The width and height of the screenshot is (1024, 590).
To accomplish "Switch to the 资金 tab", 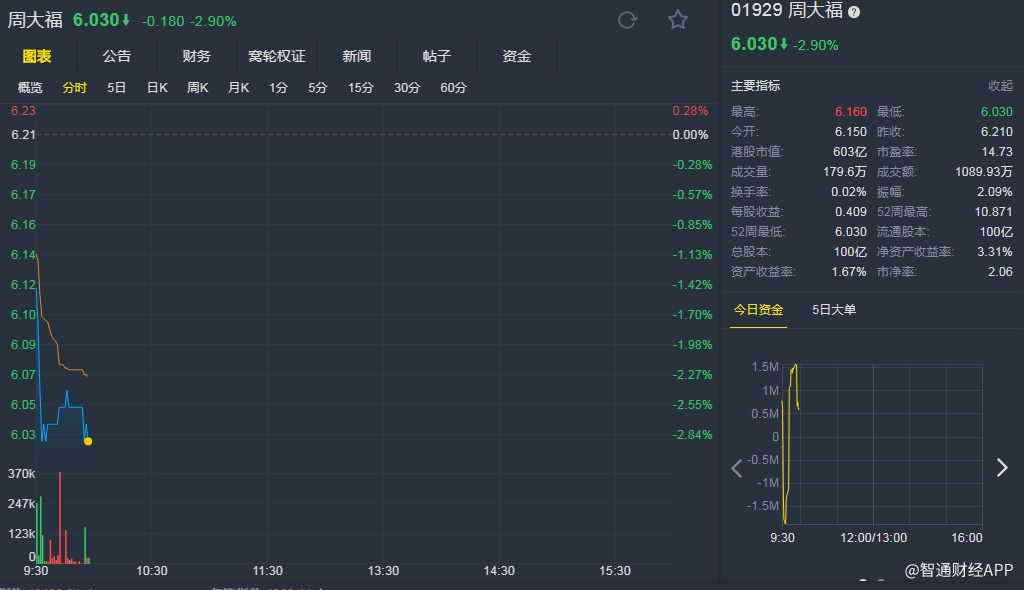I will [x=517, y=56].
